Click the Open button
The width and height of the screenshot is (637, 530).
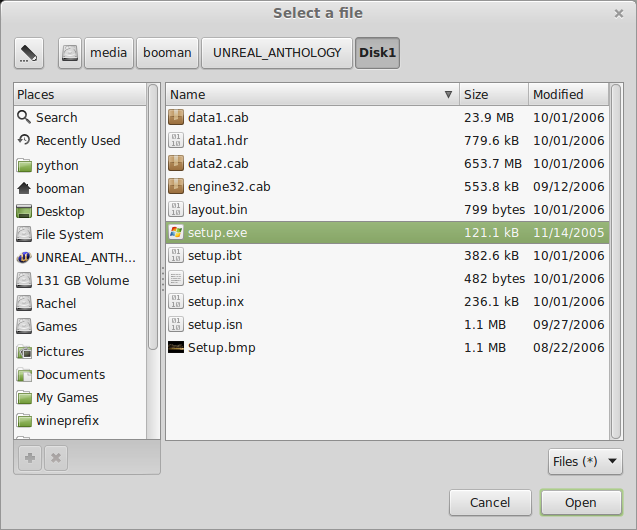click(581, 503)
